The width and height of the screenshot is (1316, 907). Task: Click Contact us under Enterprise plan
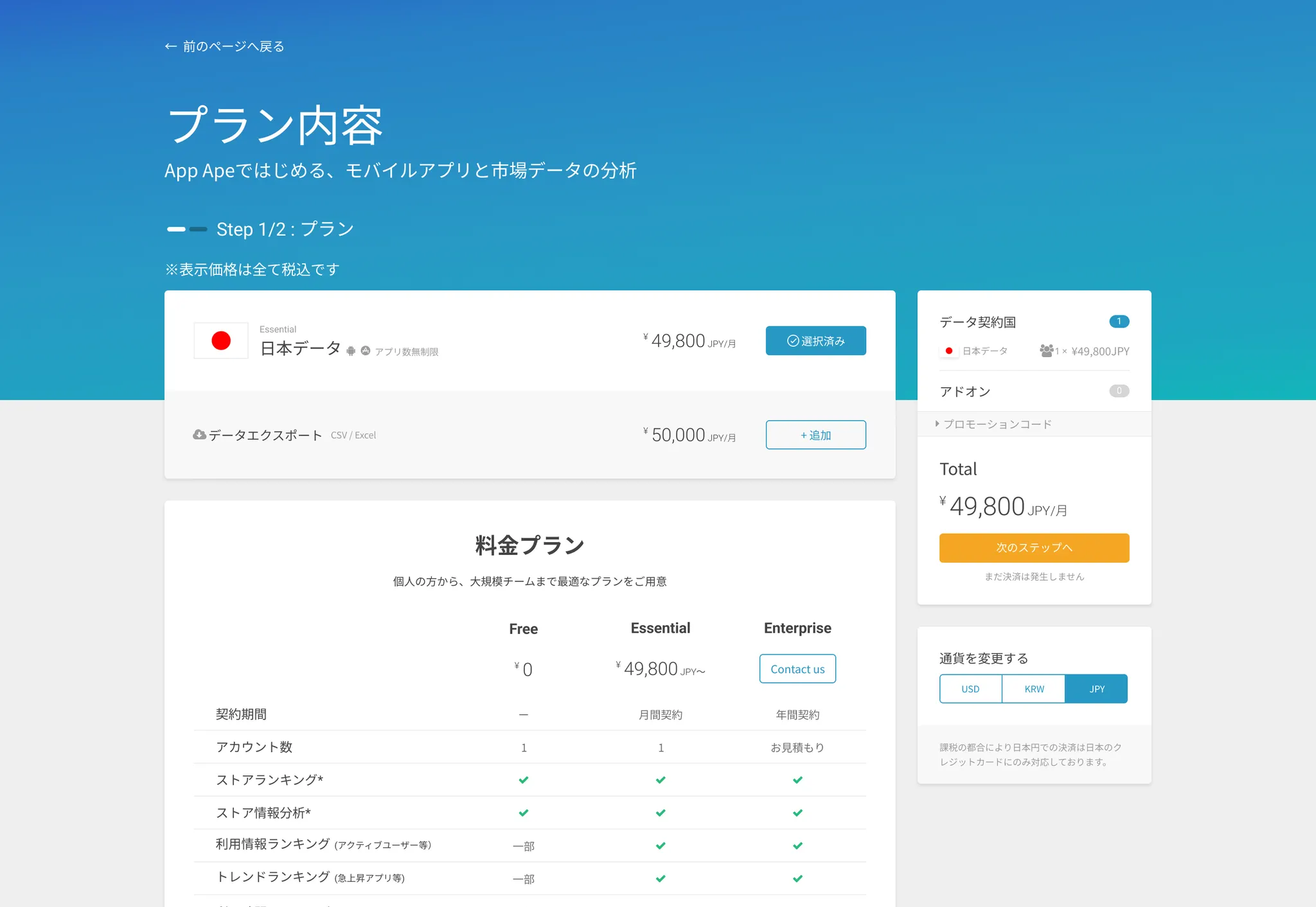(x=797, y=669)
